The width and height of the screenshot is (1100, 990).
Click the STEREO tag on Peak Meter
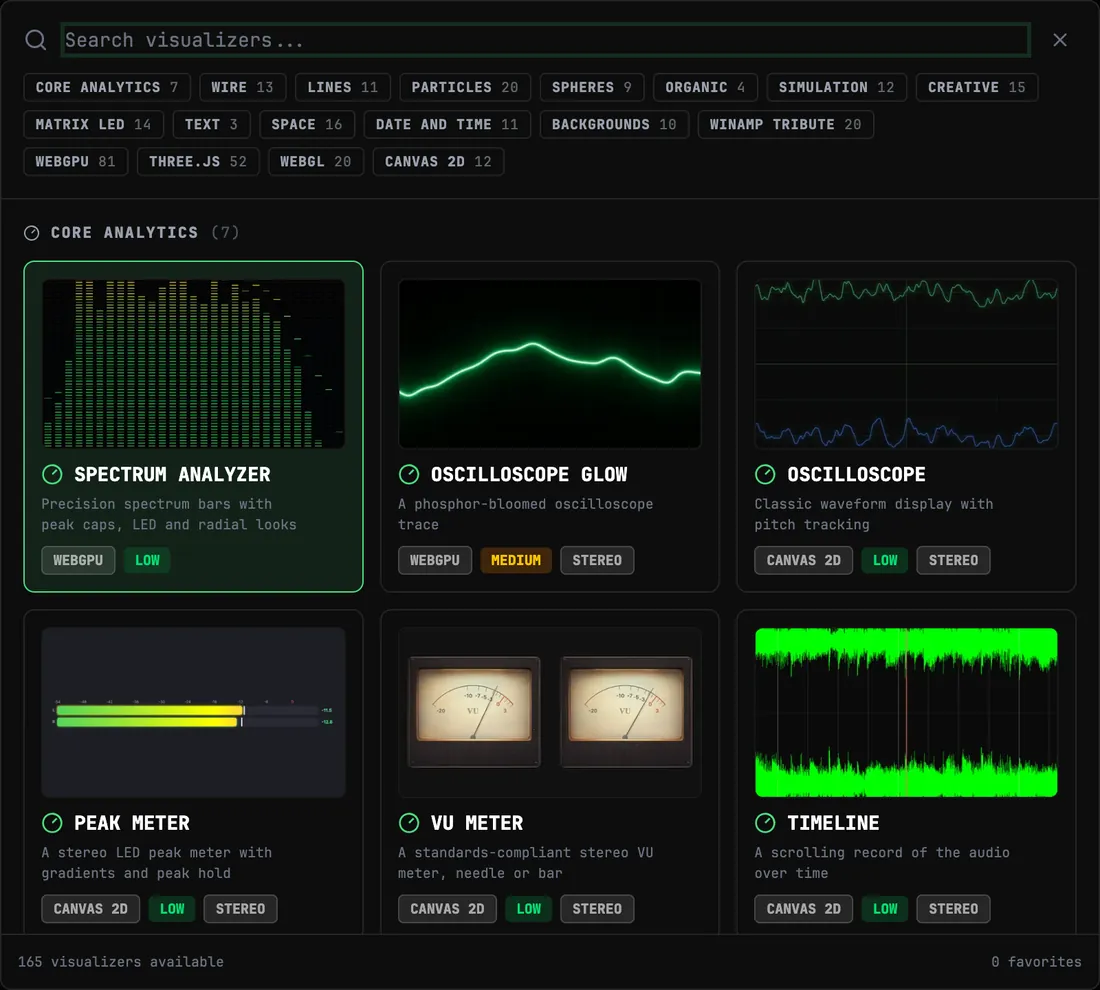pyautogui.click(x=241, y=909)
